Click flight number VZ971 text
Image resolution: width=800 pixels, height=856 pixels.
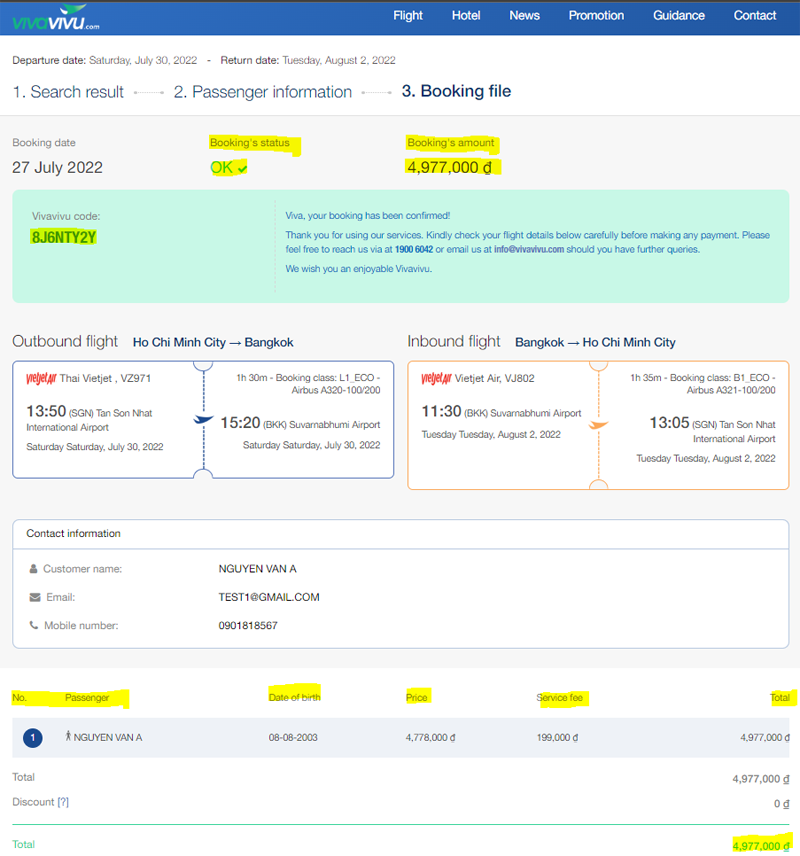point(135,378)
